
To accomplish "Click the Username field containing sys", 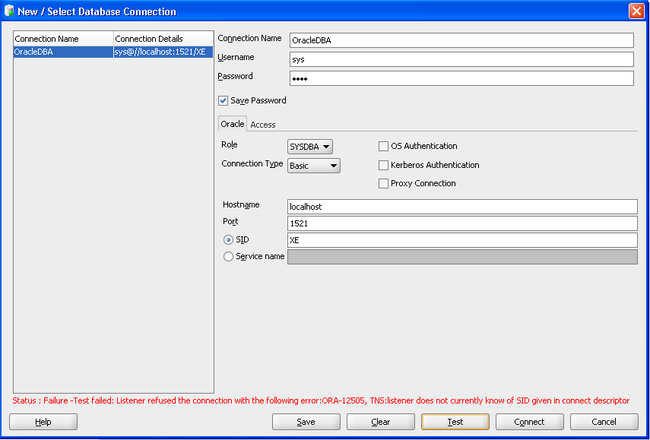I will (461, 59).
